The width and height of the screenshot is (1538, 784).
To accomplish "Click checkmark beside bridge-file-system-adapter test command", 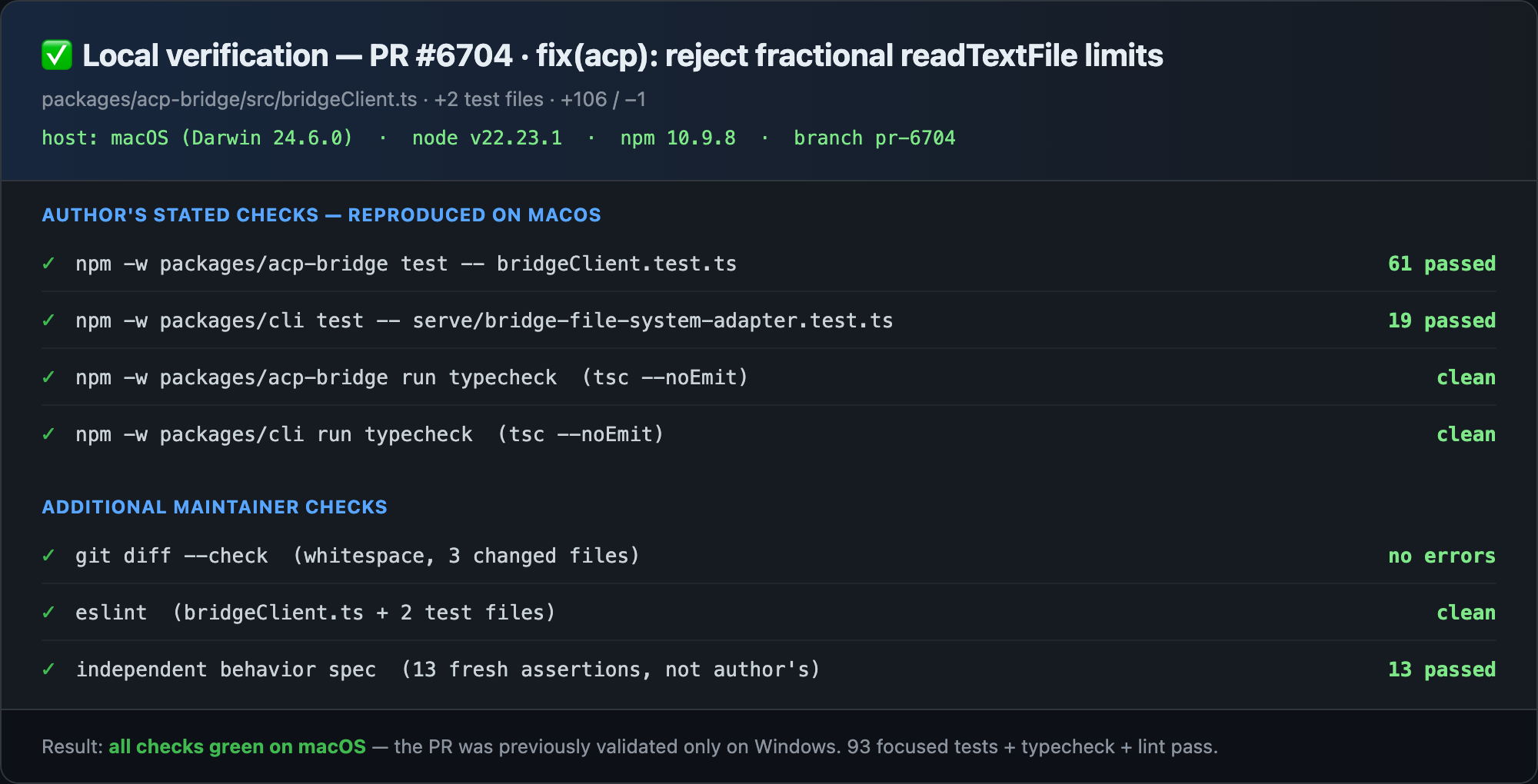I will (x=48, y=321).
